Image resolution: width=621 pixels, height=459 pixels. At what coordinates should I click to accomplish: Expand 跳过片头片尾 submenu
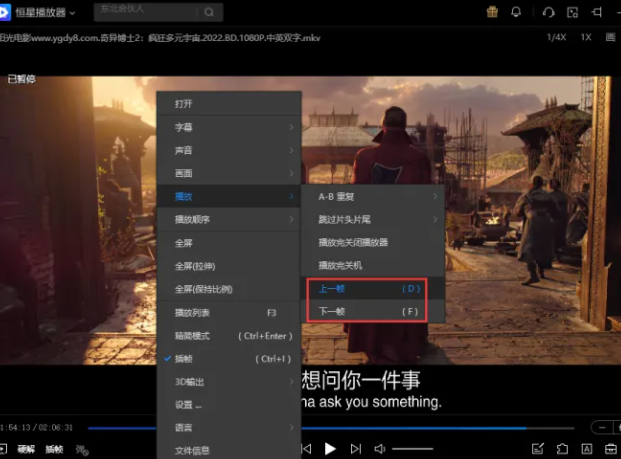(x=373, y=219)
